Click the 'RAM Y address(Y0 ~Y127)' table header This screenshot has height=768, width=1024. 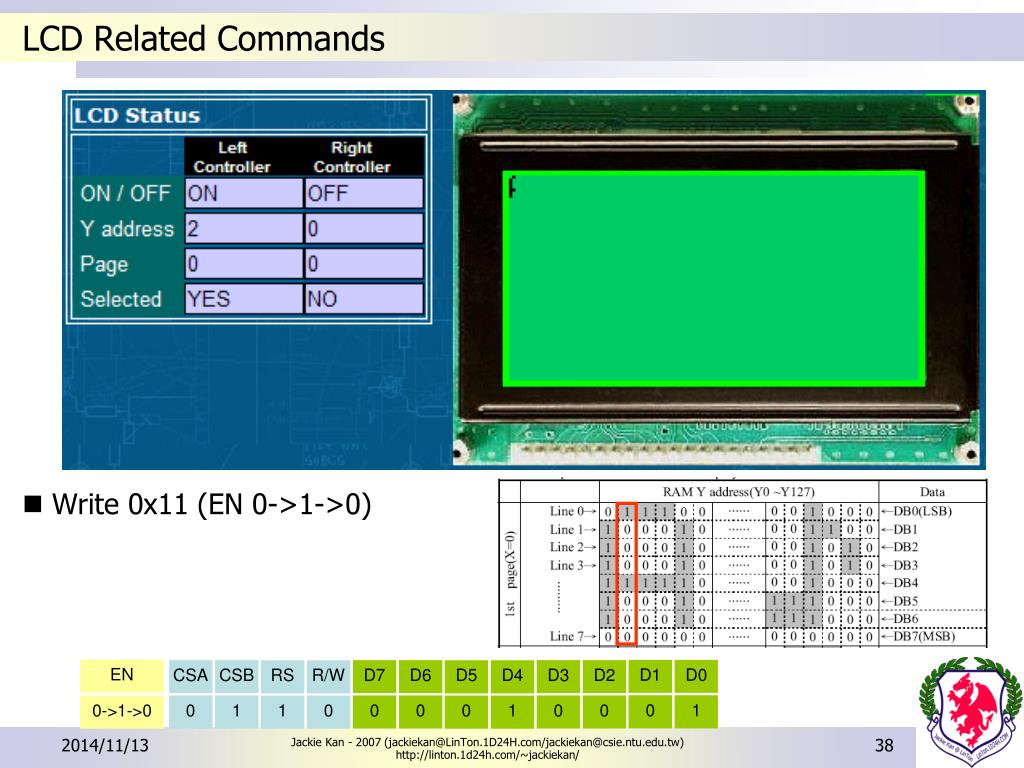point(739,492)
